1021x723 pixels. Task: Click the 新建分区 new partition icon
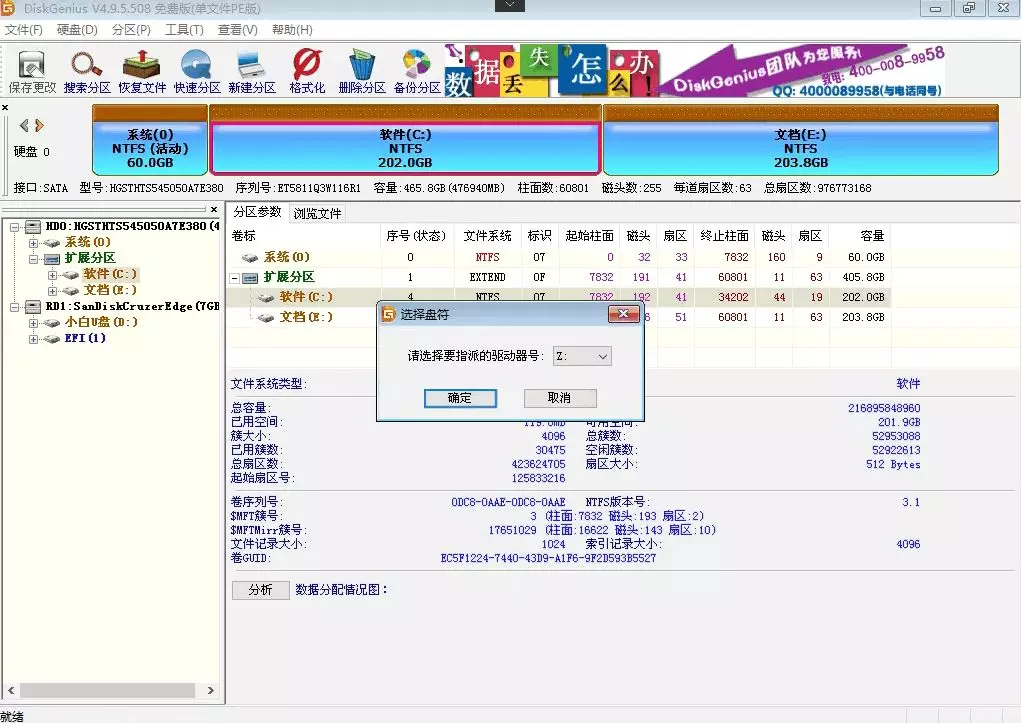click(251, 71)
